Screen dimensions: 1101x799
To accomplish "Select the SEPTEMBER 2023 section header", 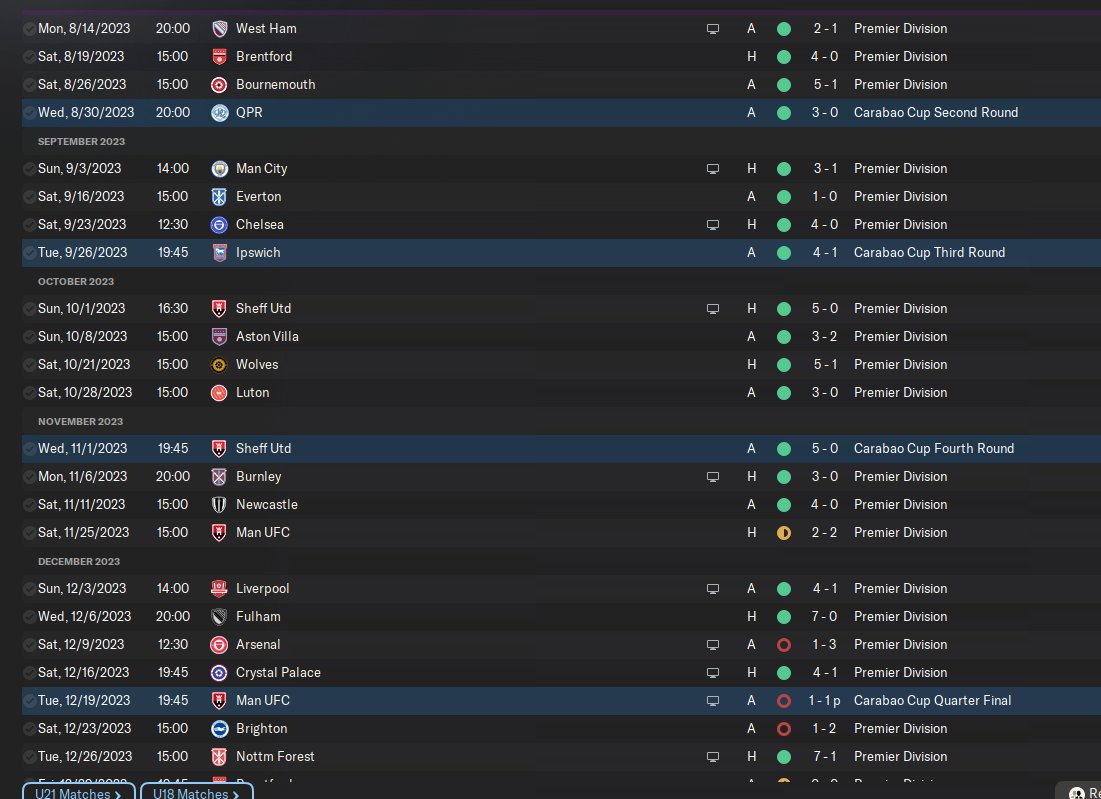I will (x=81, y=141).
